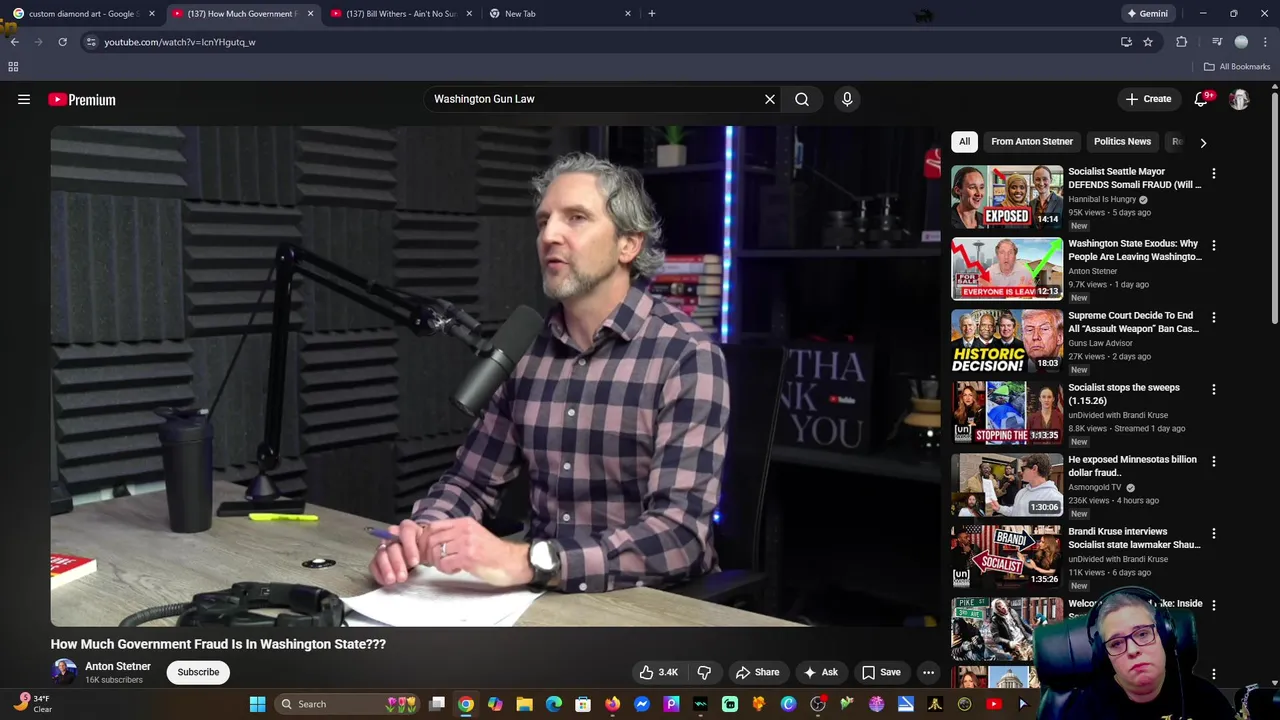
Task: Click the address bar URL
Action: pyautogui.click(x=180, y=42)
